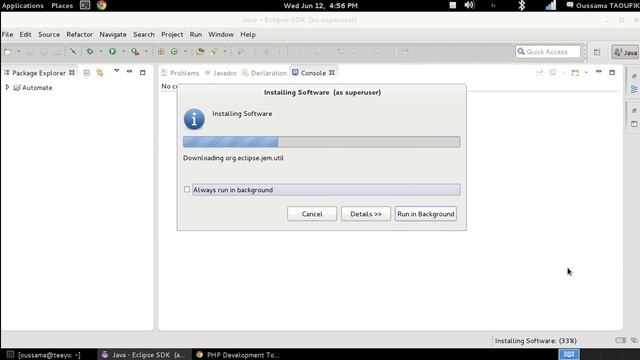
Task: Click the Open Type icon in toolbar
Action: [200, 52]
